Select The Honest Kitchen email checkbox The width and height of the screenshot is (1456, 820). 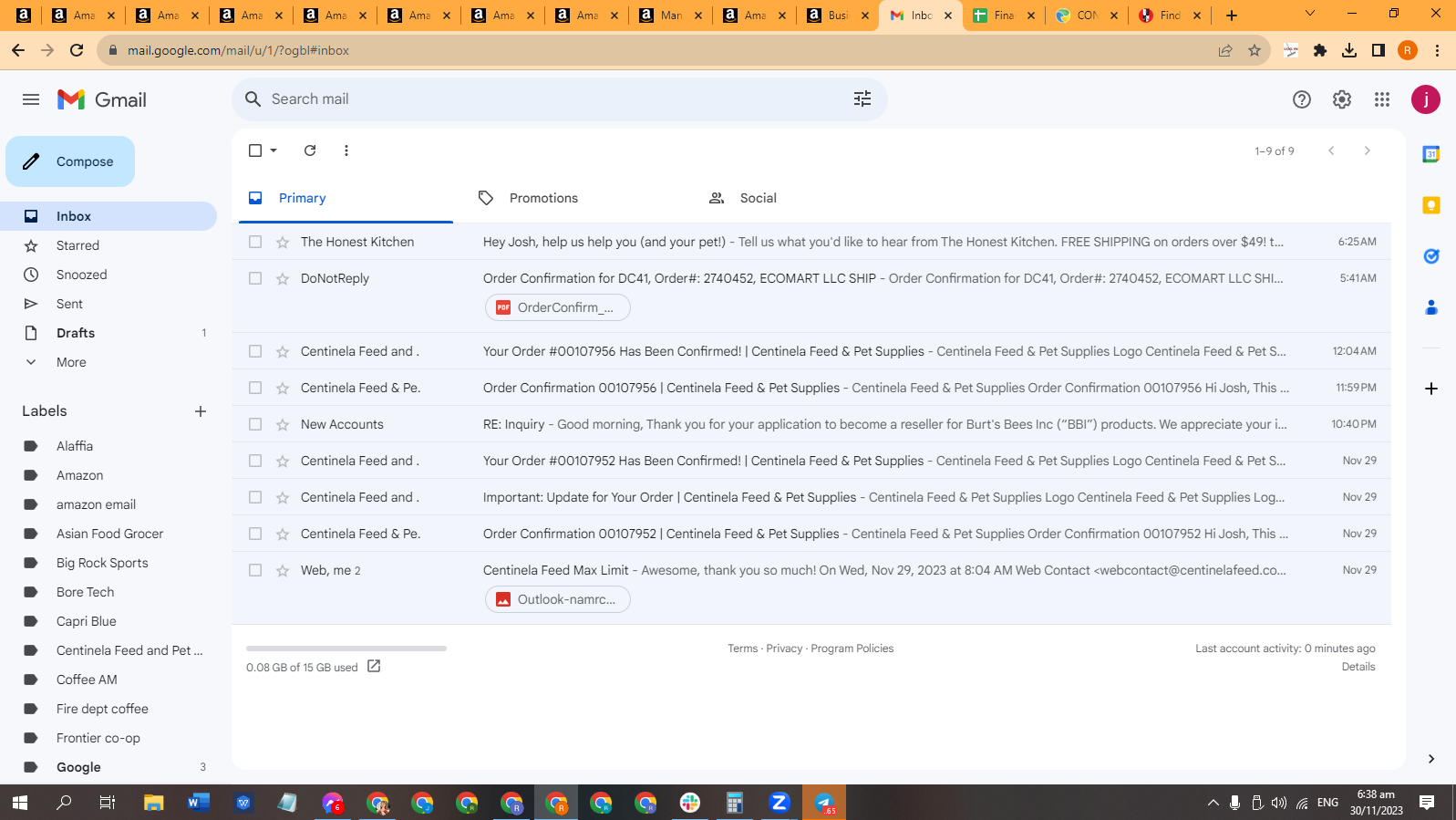(x=255, y=242)
